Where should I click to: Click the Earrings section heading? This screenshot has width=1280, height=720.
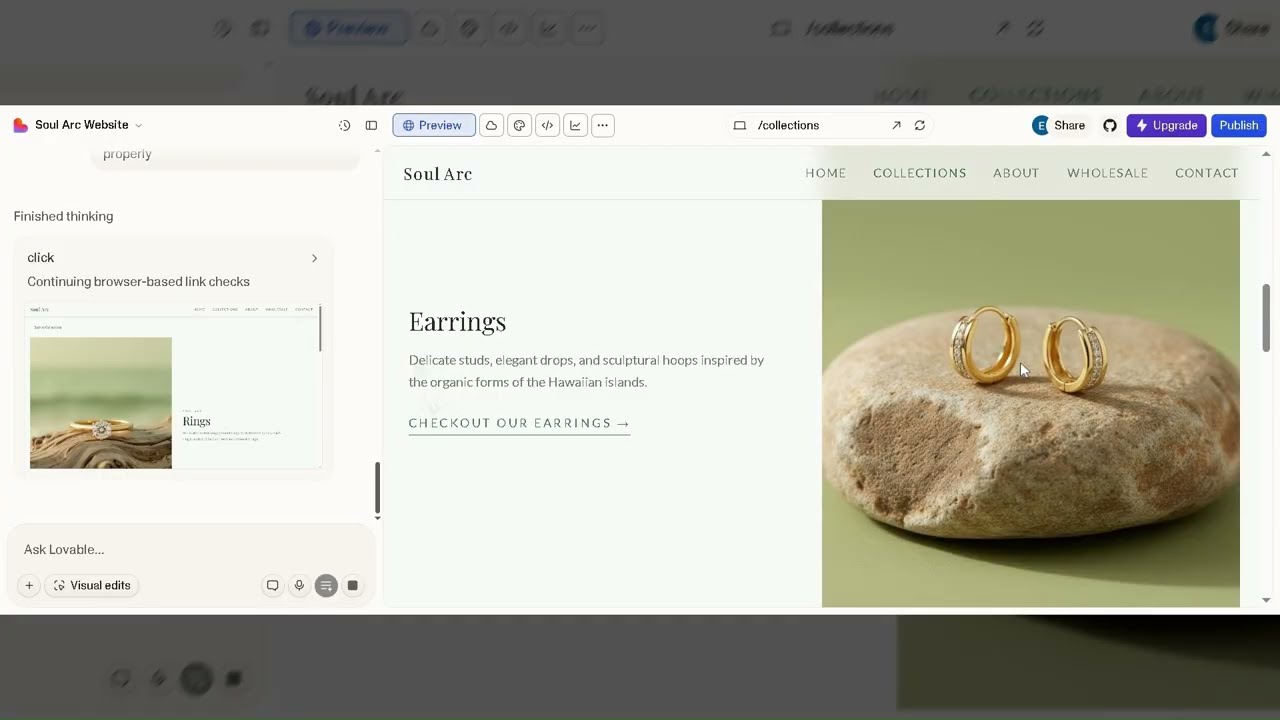click(457, 321)
